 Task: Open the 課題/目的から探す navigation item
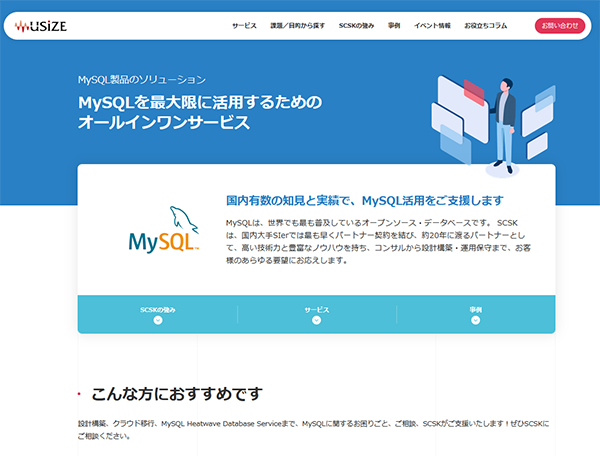297,26
